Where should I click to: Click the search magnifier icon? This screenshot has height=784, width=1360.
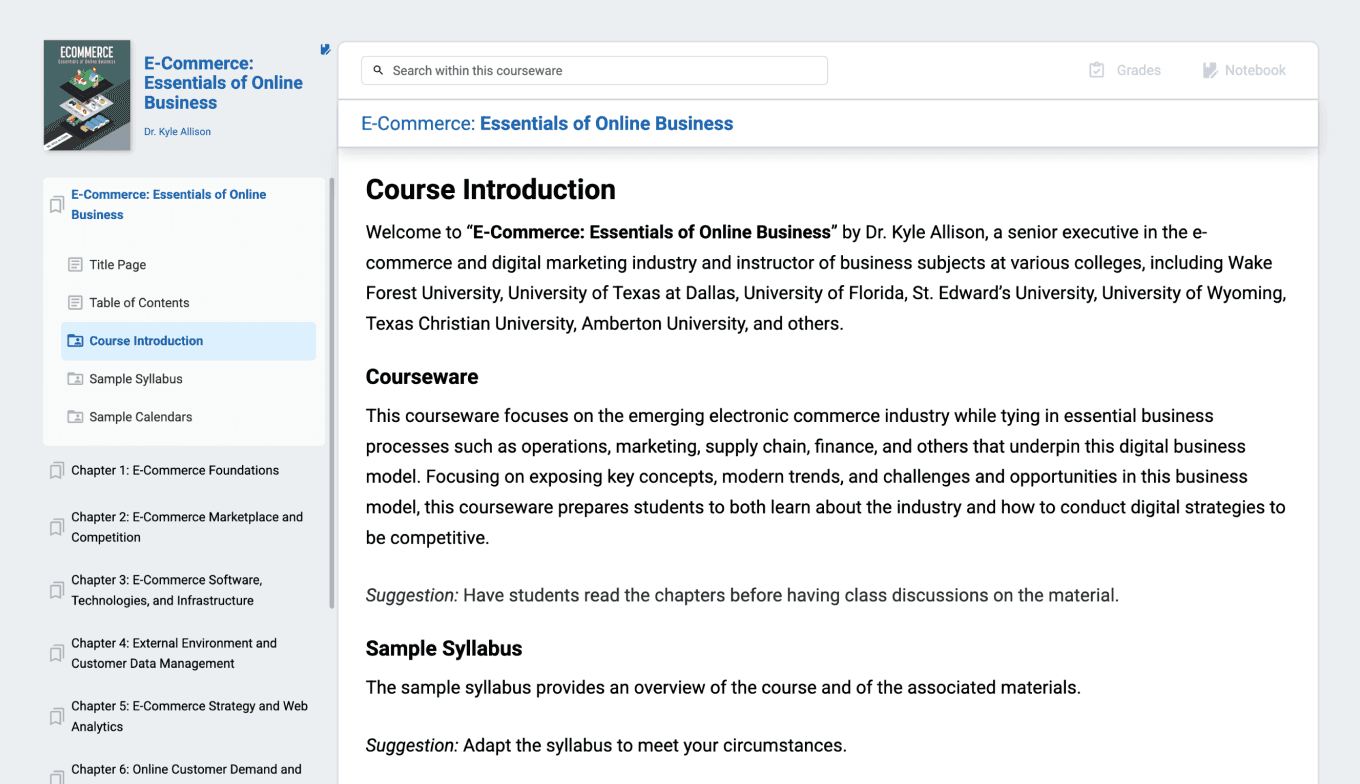(378, 71)
